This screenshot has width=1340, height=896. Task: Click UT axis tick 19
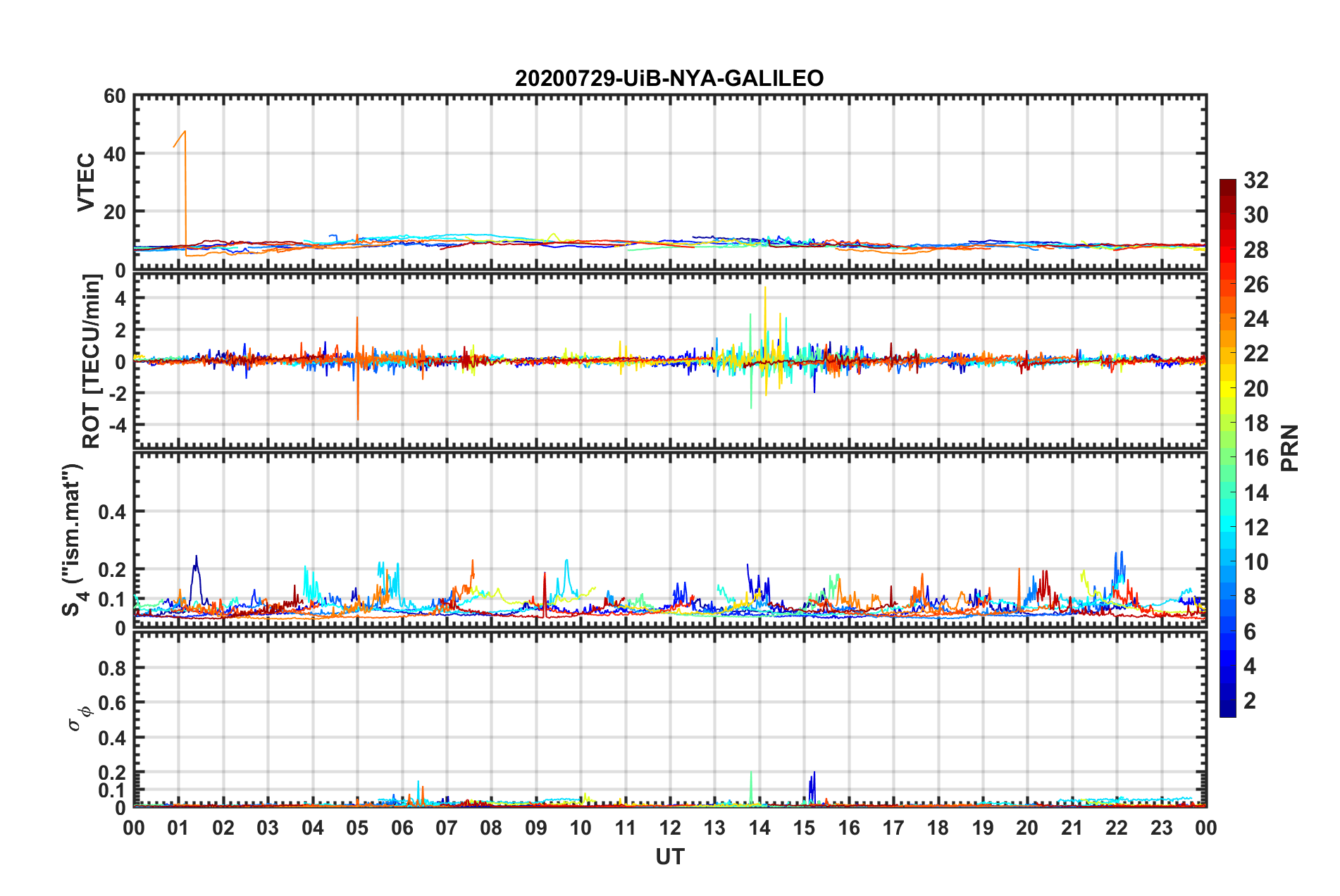click(983, 828)
